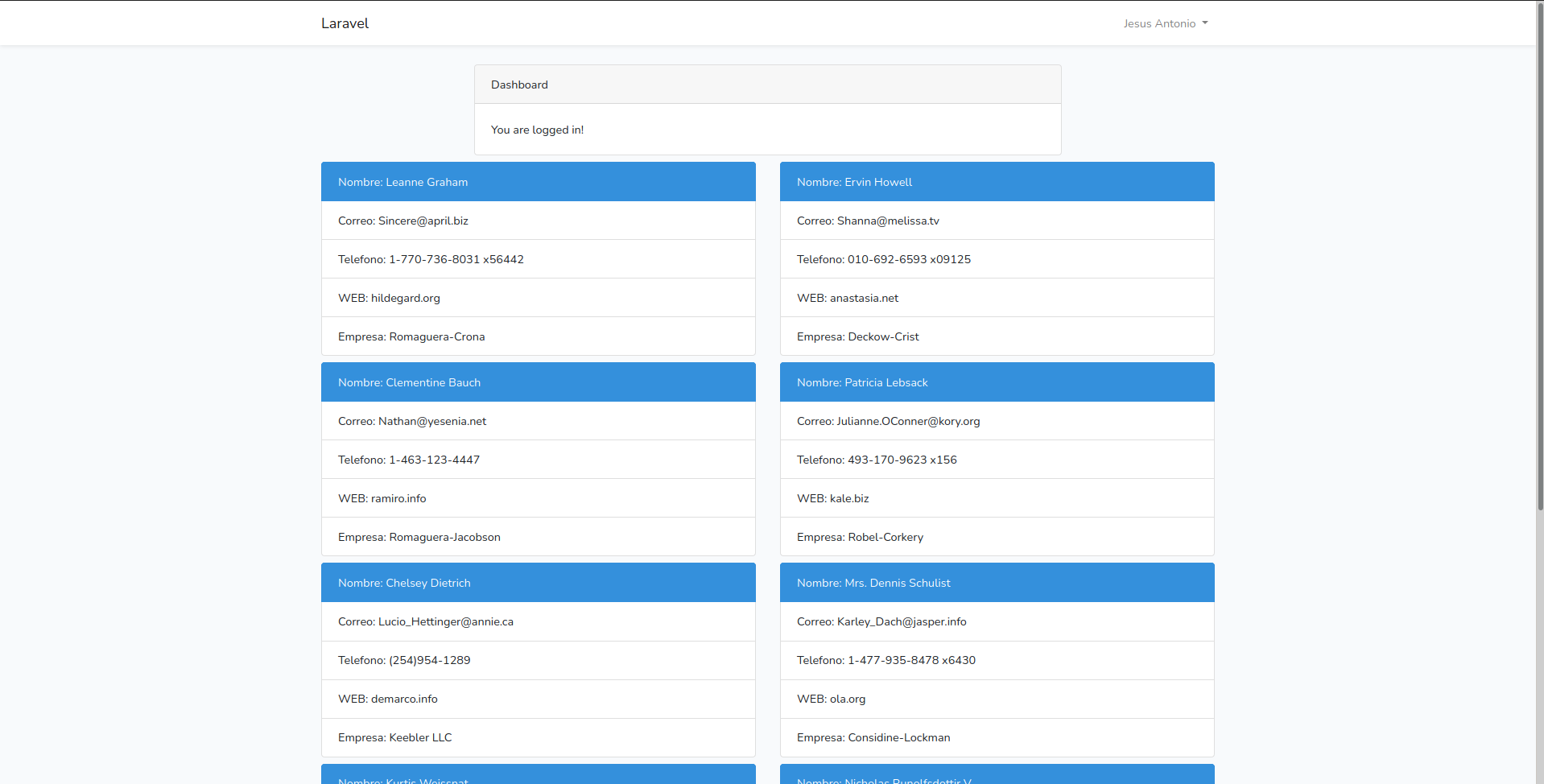Click the email Sincere@april.biz
Image resolution: width=1544 pixels, height=784 pixels.
pos(403,220)
